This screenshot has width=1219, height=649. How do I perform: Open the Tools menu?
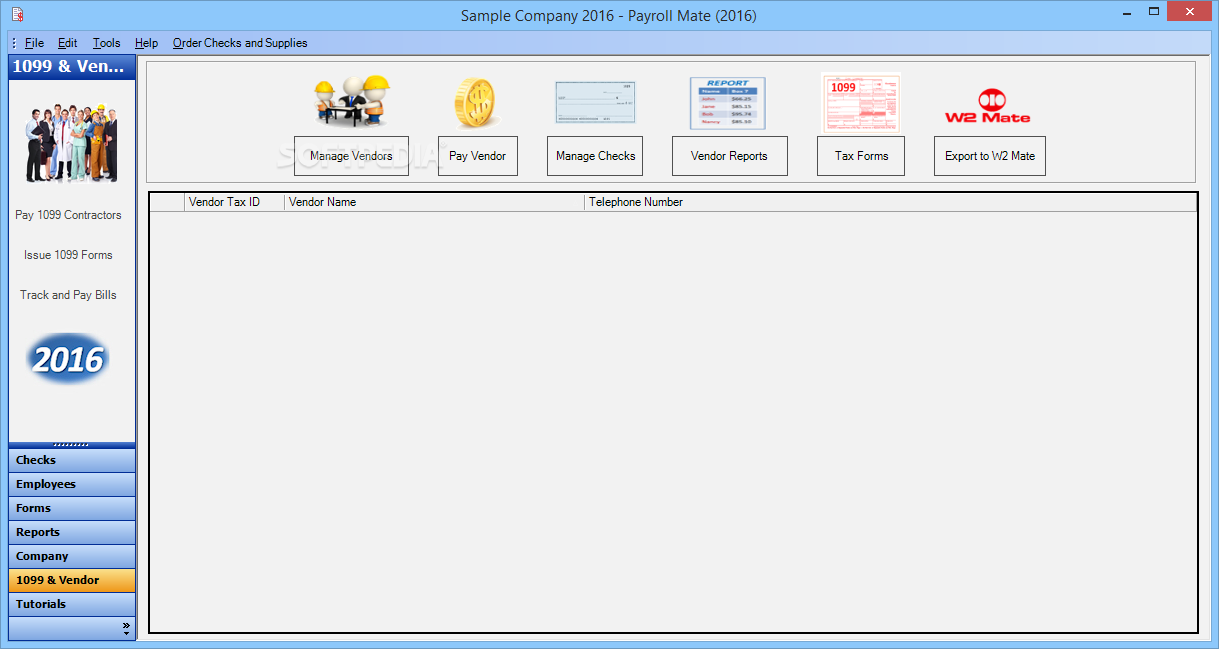pos(107,43)
